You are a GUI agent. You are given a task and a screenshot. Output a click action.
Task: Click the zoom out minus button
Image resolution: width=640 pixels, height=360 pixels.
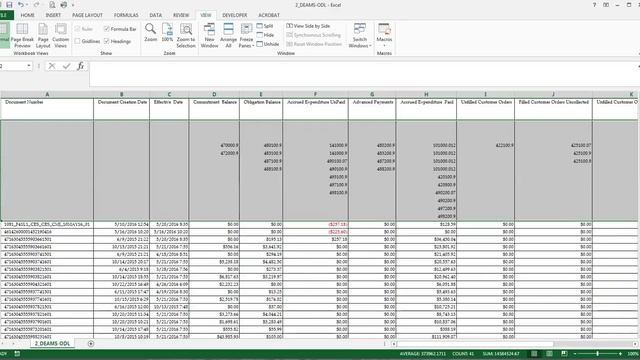click(576, 353)
